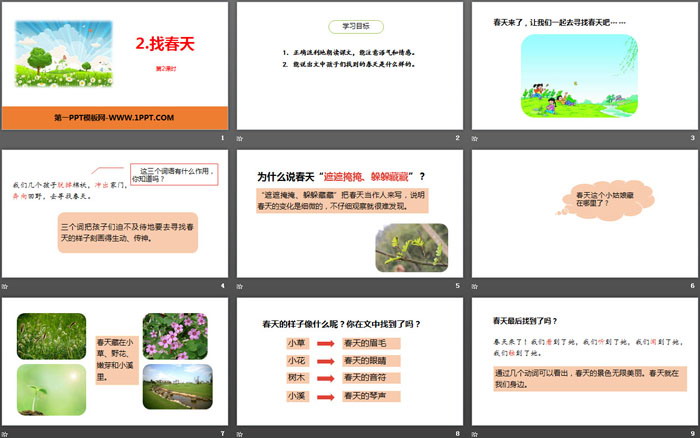Click the animation star icon under slide 7
This screenshot has height=438, width=700.
tap(4, 434)
